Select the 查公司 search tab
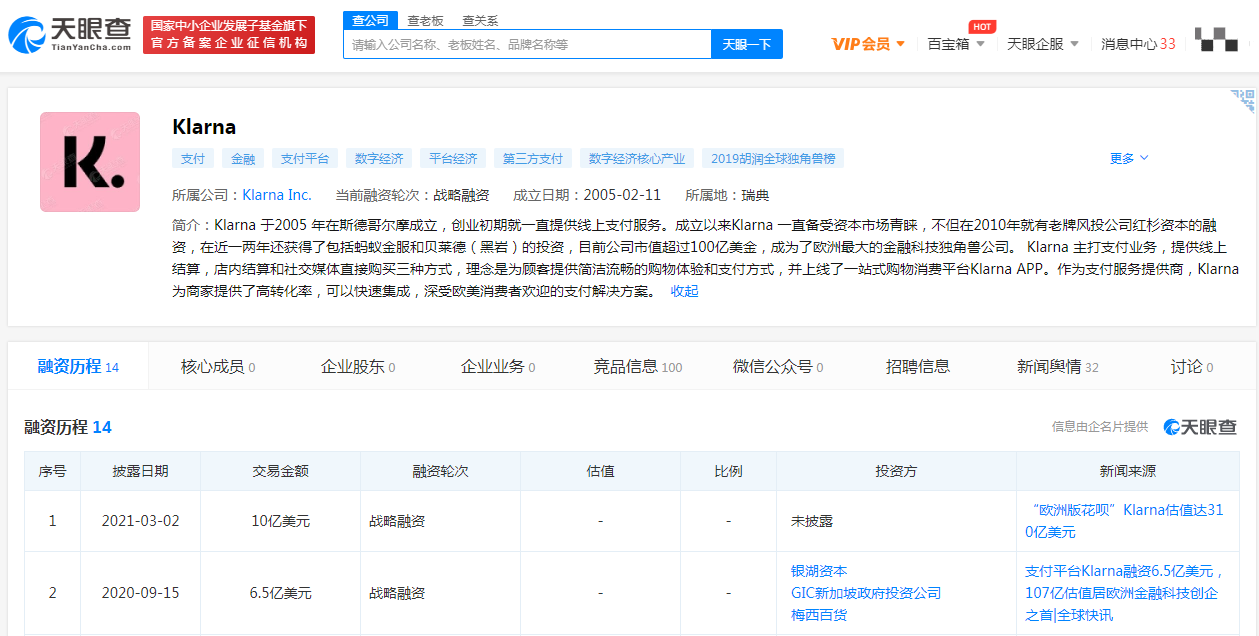Viewport: 1259px width, 636px height. pos(371,20)
